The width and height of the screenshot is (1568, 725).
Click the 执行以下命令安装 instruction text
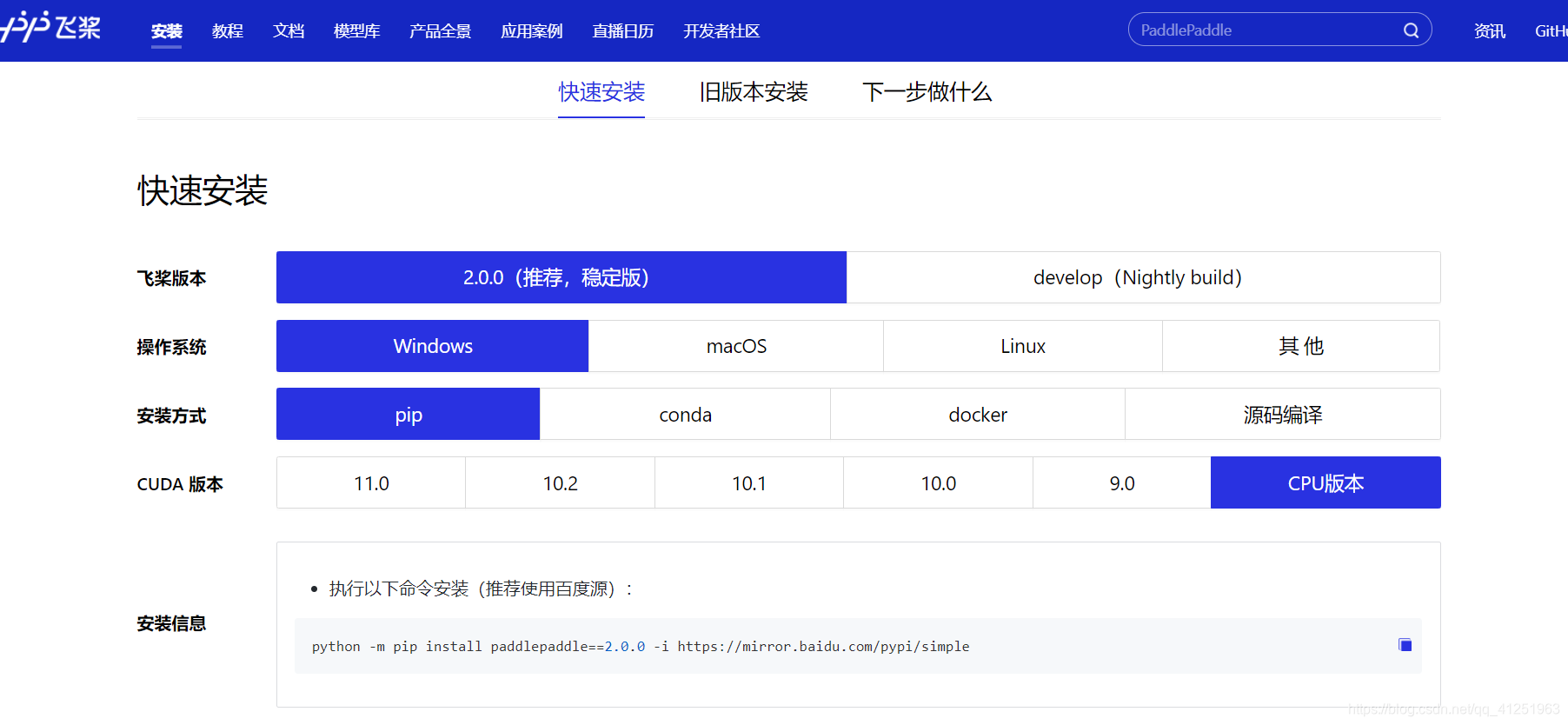pyautogui.click(x=481, y=589)
